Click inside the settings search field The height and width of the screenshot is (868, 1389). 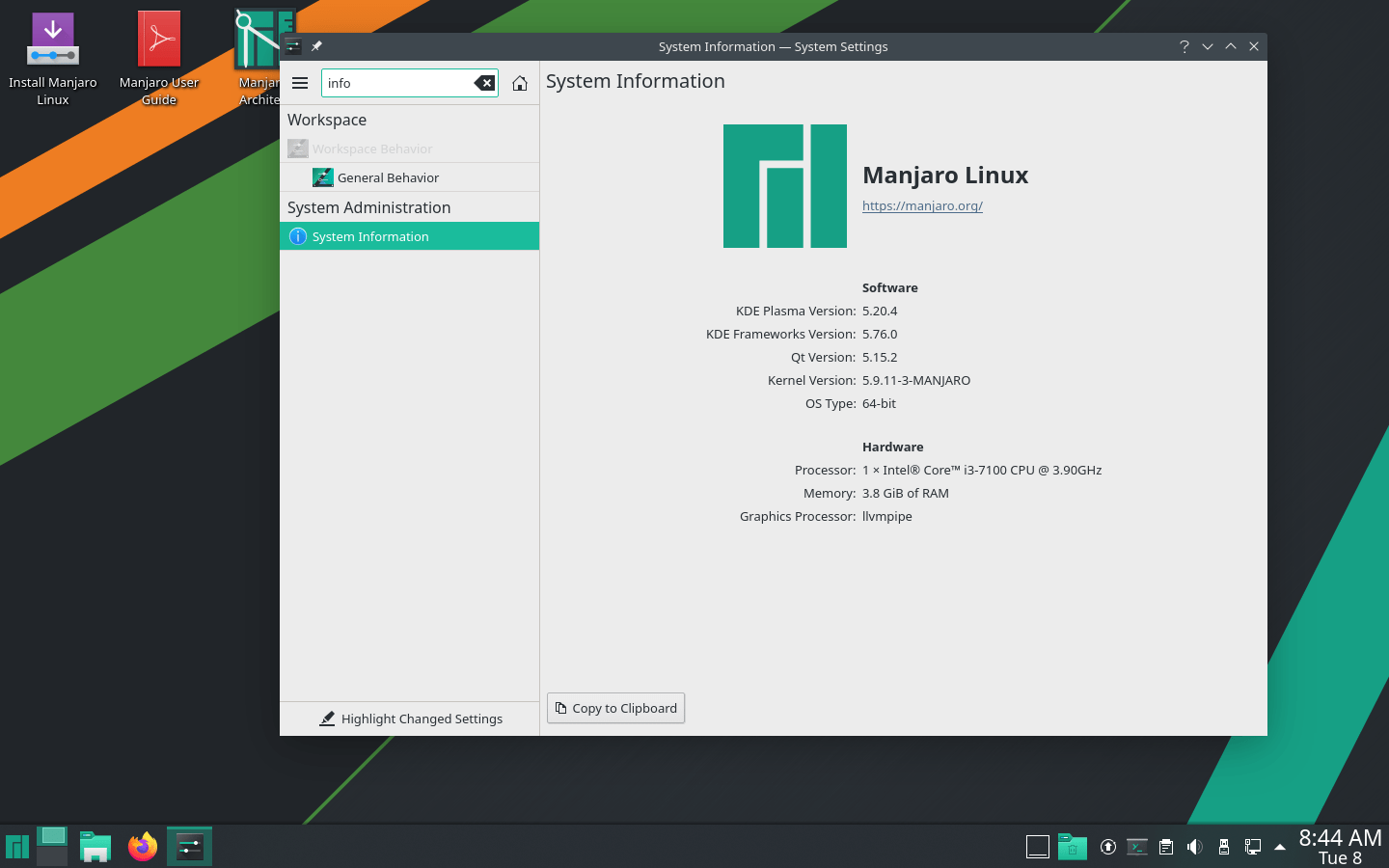click(x=405, y=83)
